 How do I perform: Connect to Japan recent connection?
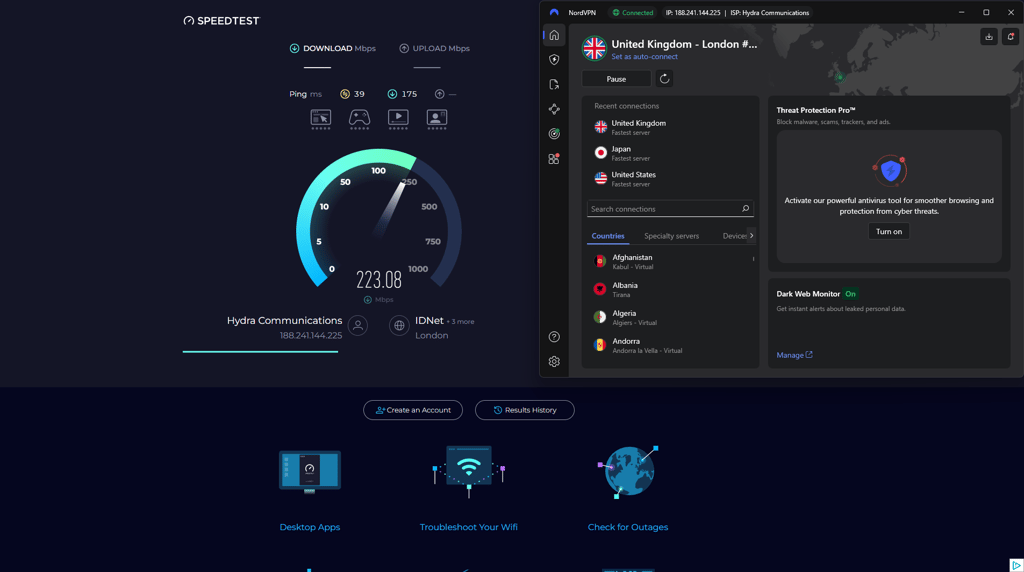pyautogui.click(x=670, y=153)
